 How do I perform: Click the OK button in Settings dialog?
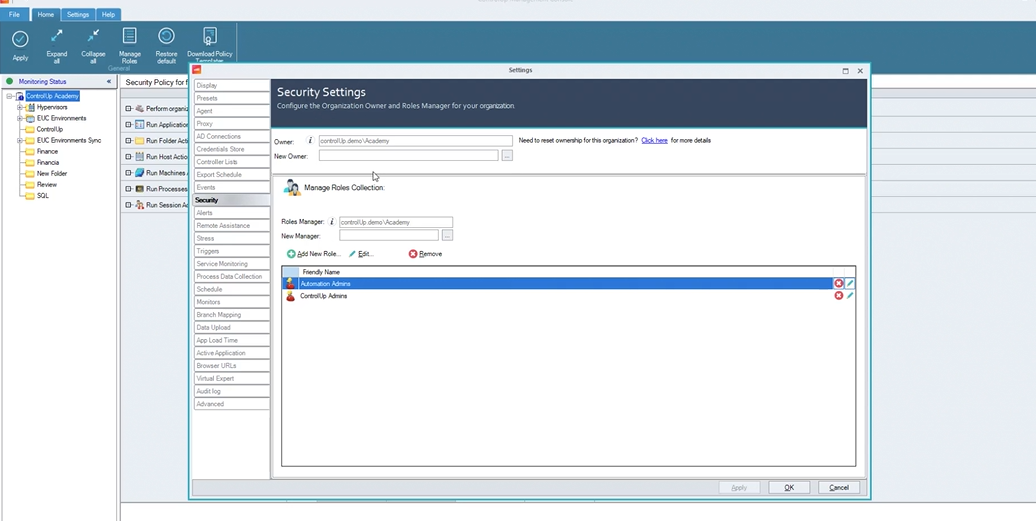pyautogui.click(x=789, y=487)
